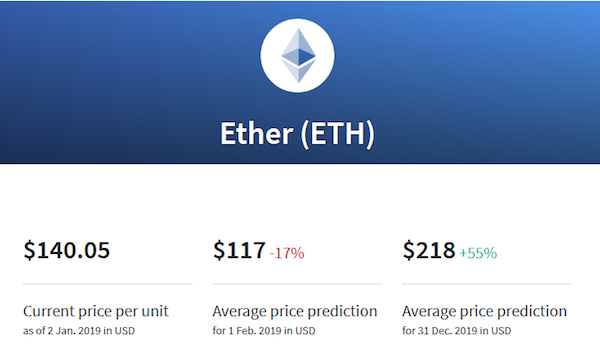Click the green +55% change indicator
Image resolution: width=600 pixels, height=363 pixels.
(x=478, y=253)
